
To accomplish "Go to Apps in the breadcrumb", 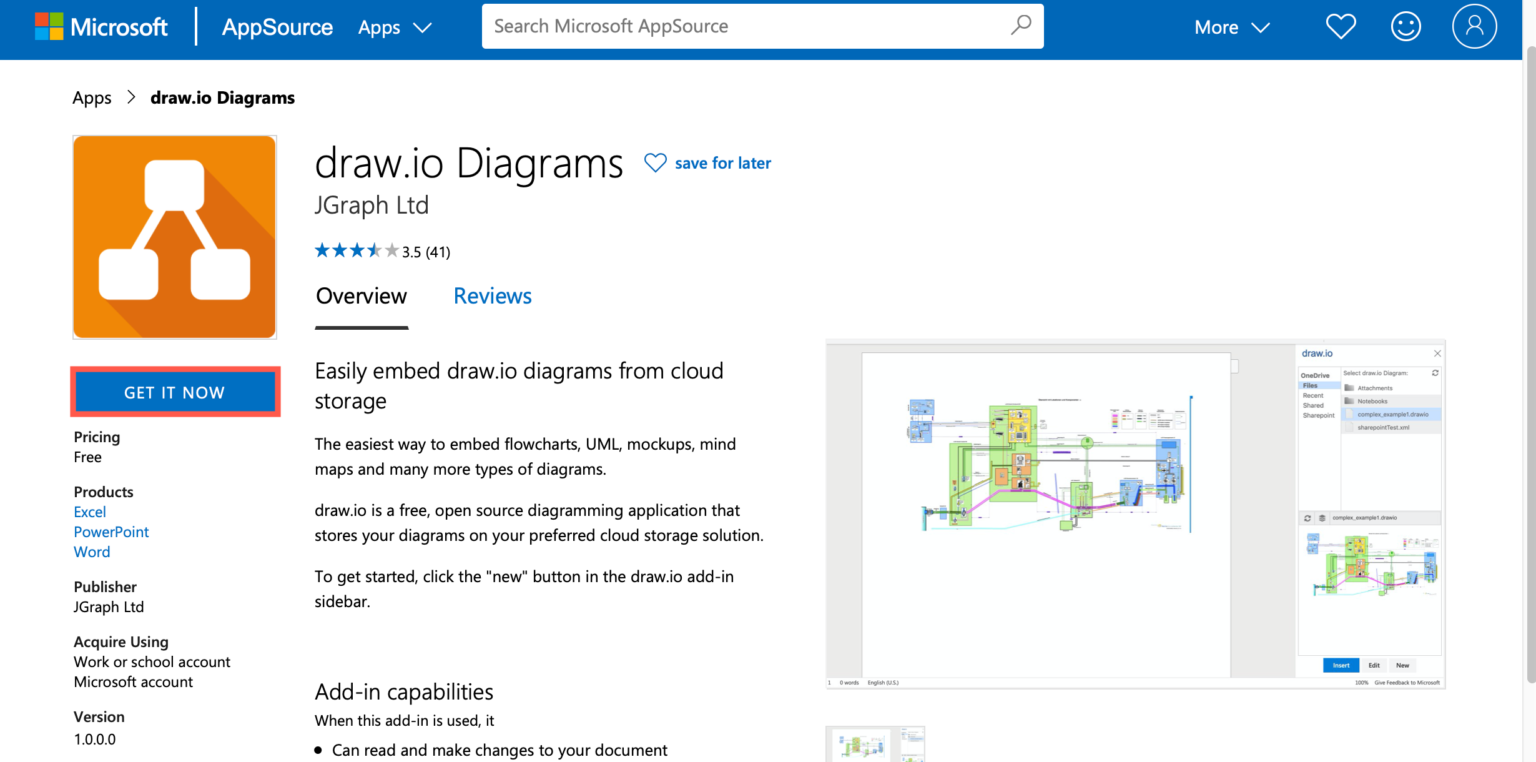I will 92,98.
